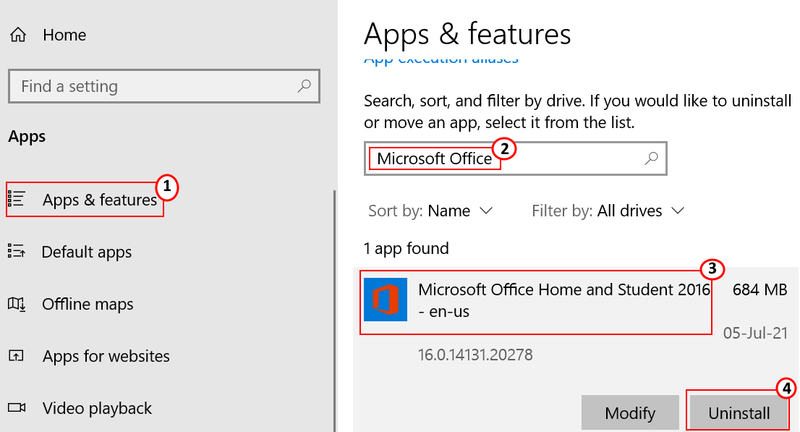Select Apps for websites in sidebar
The image size is (800, 432).
pyautogui.click(x=106, y=356)
